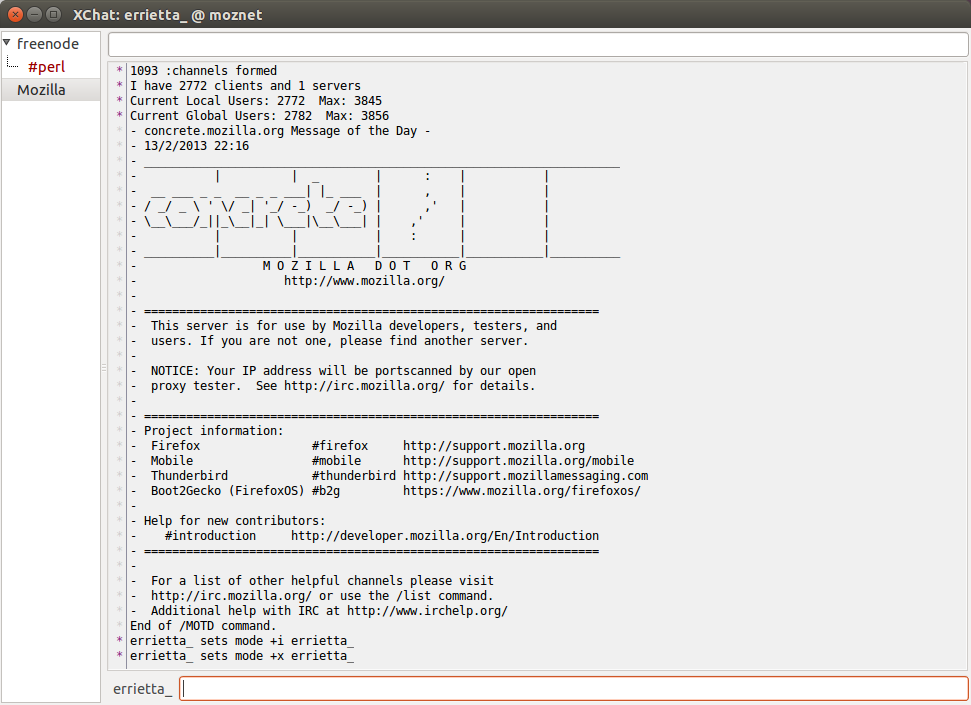Close the XChat window
Image resolution: width=971 pixels, height=705 pixels.
click(x=15, y=14)
